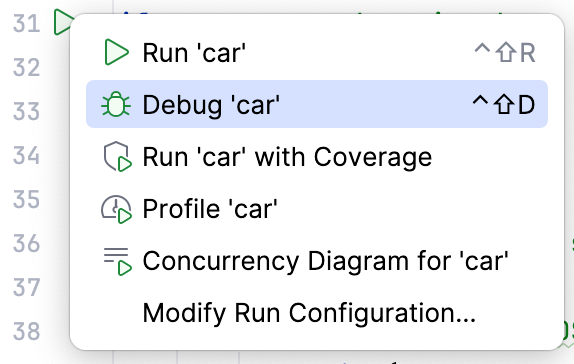Click the bug icon for Debug 'car'
574x364 pixels.
116,104
